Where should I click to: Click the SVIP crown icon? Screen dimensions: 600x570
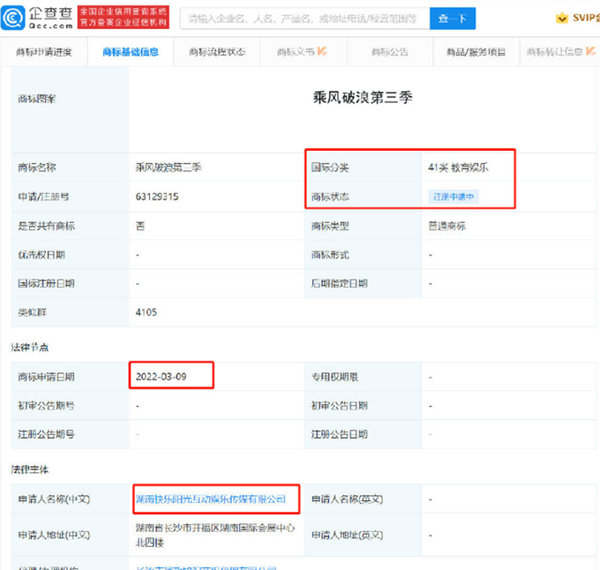[x=562, y=18]
